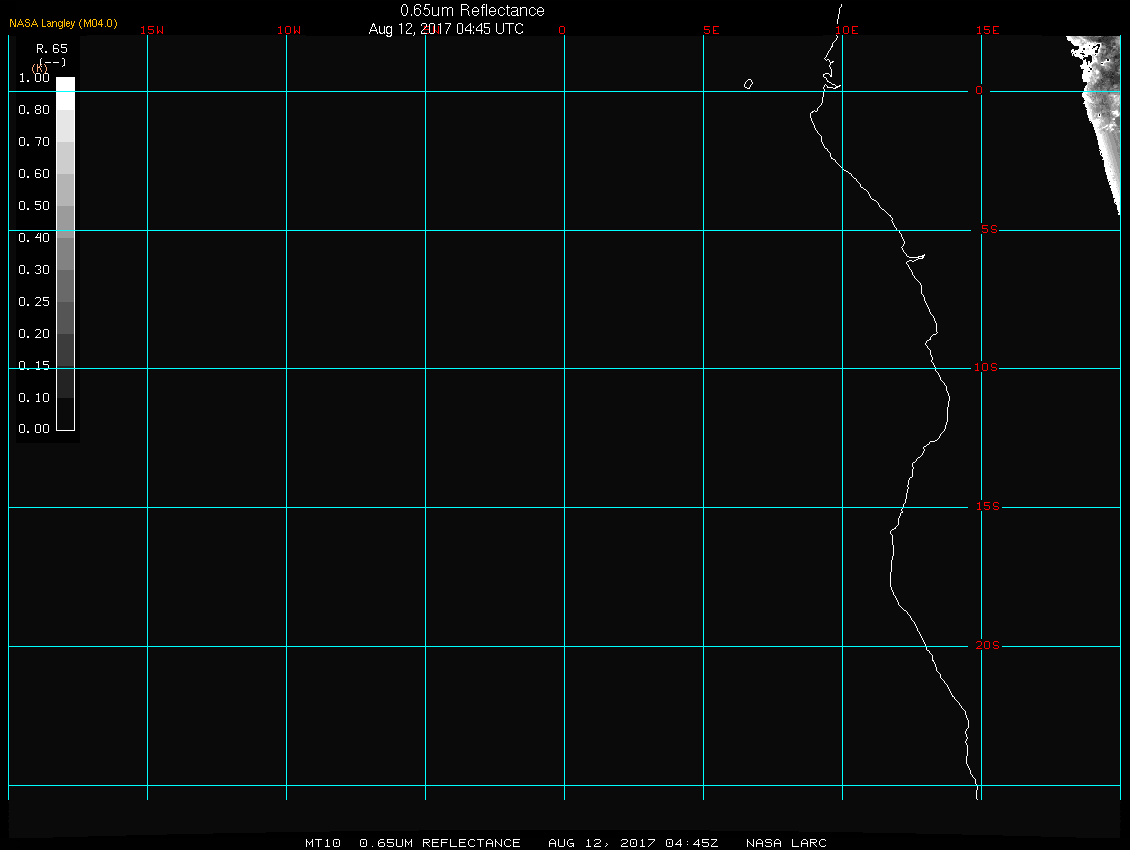Viewport: 1130px width, 850px height.
Task: Click the R.65 legend heading
Action: point(52,49)
